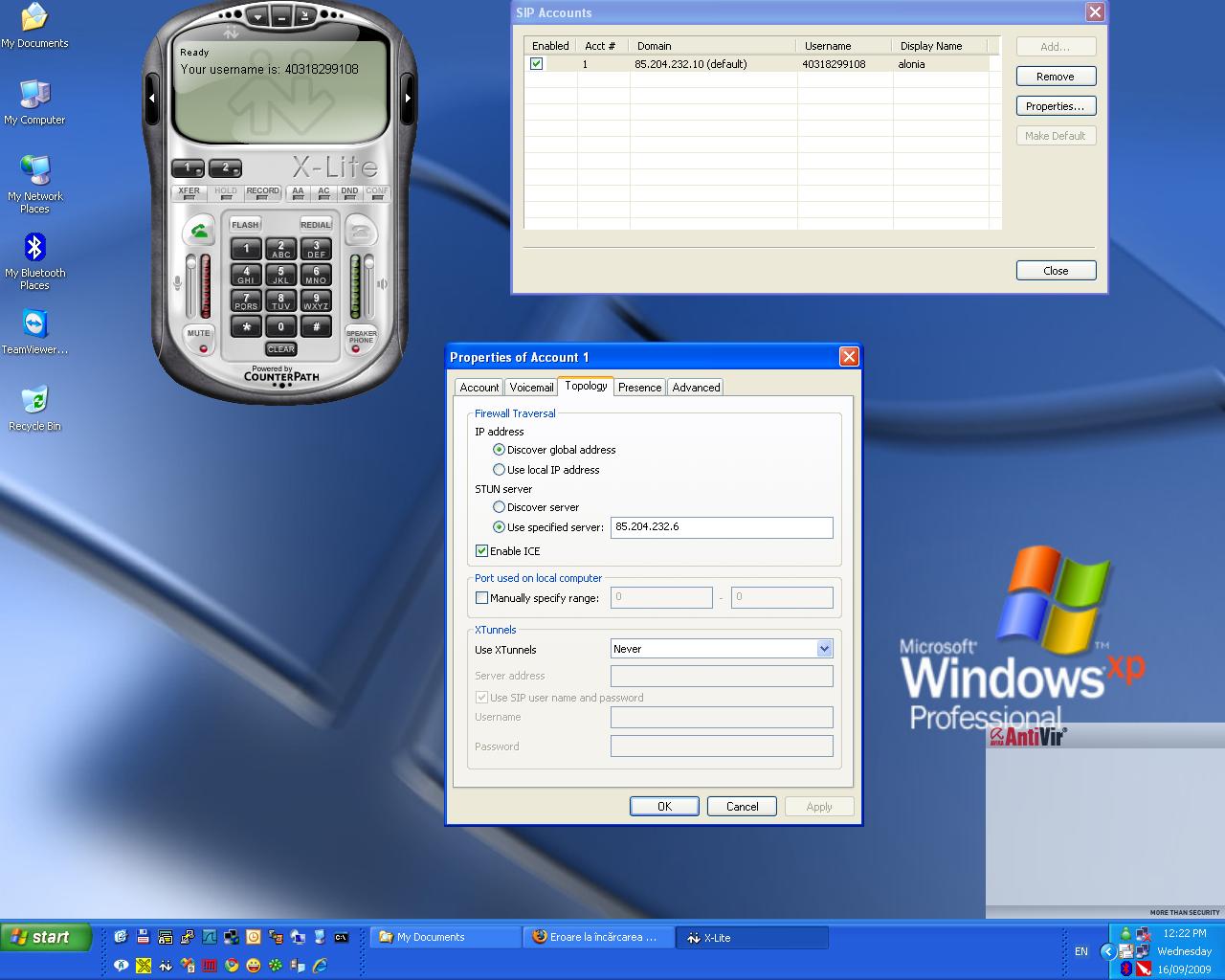
Task: Open Recycle Bin desktop icon
Action: point(34,409)
